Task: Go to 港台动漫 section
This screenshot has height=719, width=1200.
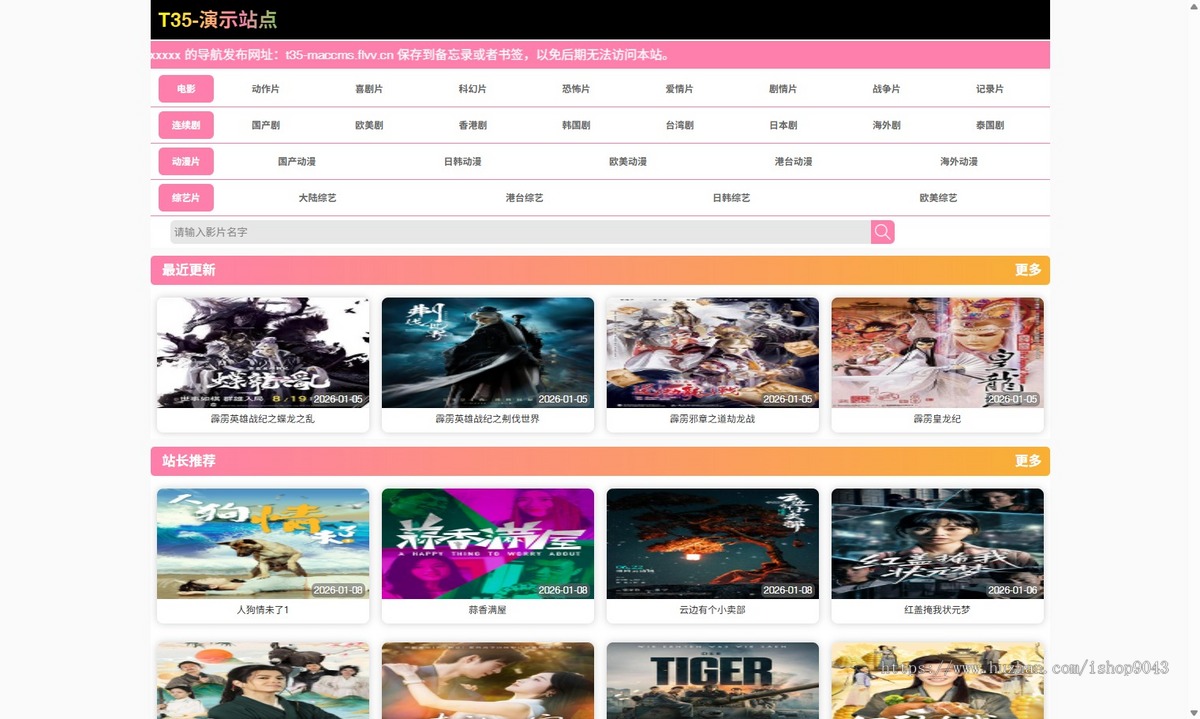Action: tap(794, 162)
